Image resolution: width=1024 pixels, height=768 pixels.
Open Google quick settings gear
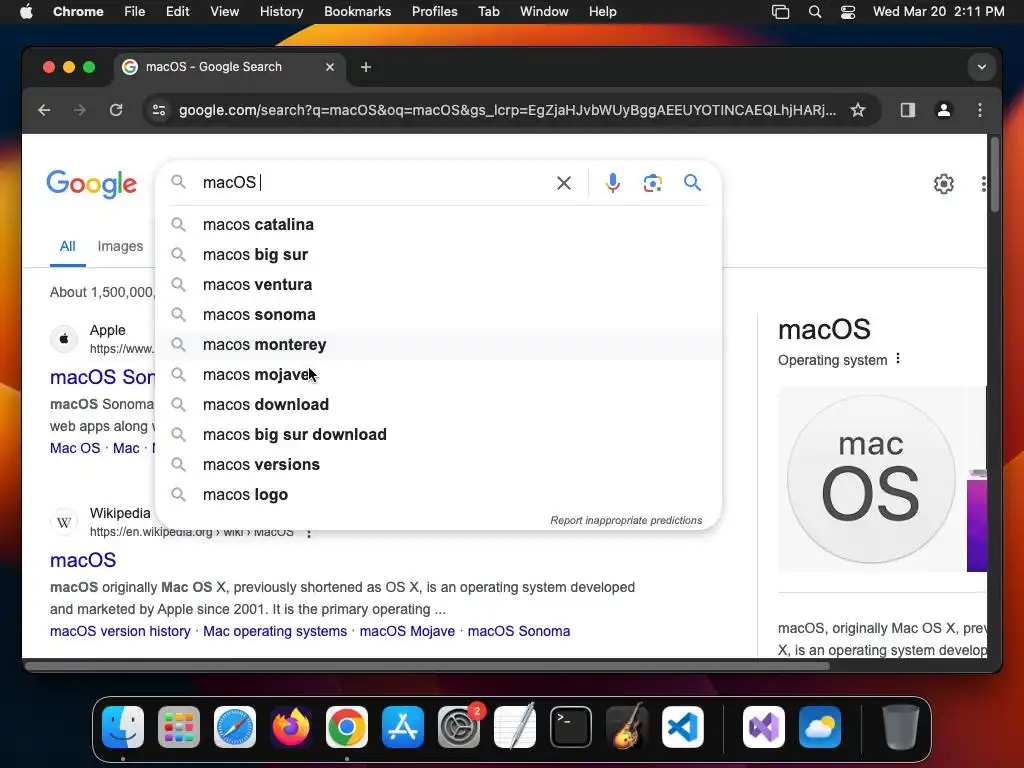tap(944, 184)
